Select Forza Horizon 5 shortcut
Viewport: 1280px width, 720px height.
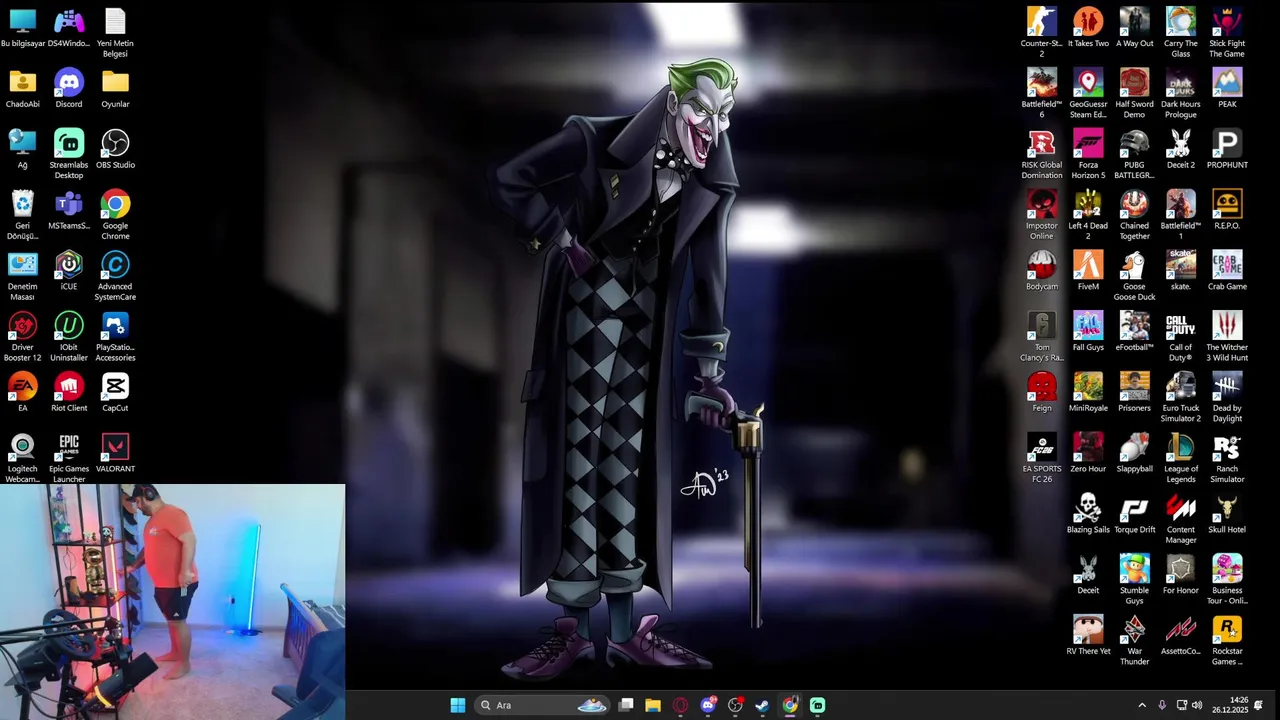[x=1088, y=155]
